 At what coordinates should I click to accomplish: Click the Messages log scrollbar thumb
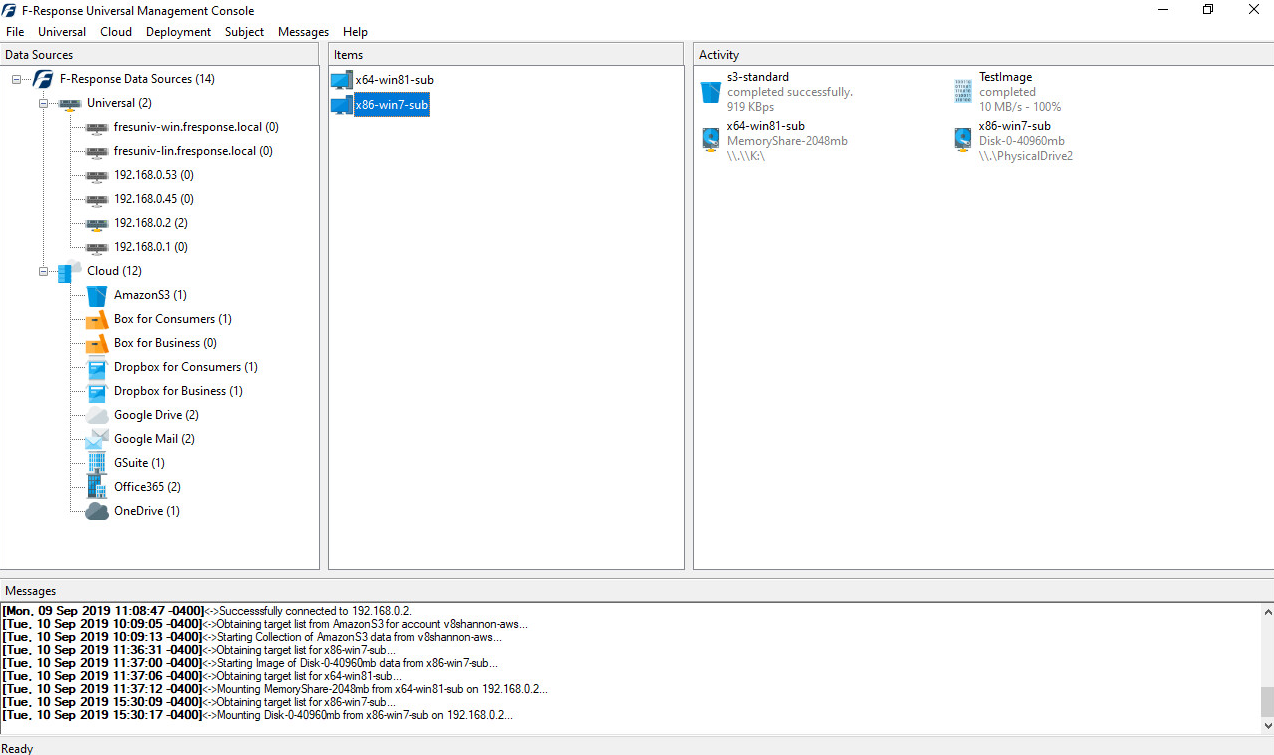(x=1266, y=700)
